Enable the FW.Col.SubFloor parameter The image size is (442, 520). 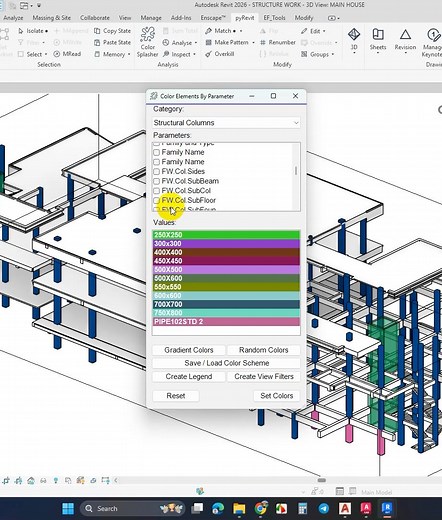coord(156,201)
